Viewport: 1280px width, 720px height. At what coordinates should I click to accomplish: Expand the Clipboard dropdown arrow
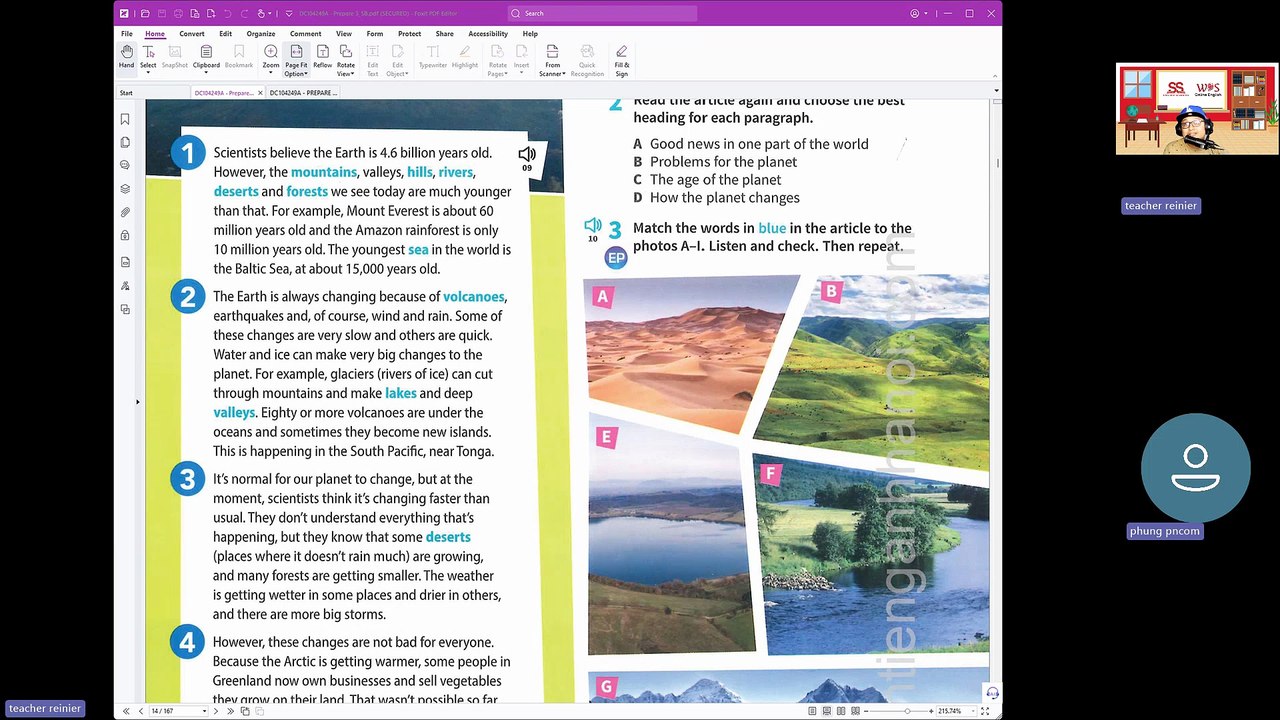click(206, 73)
